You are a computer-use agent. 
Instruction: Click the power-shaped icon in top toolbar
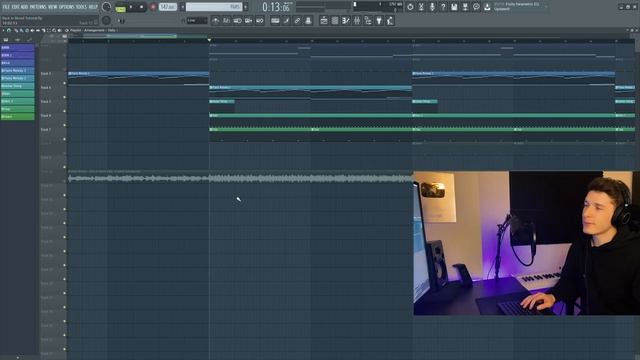(410, 7)
